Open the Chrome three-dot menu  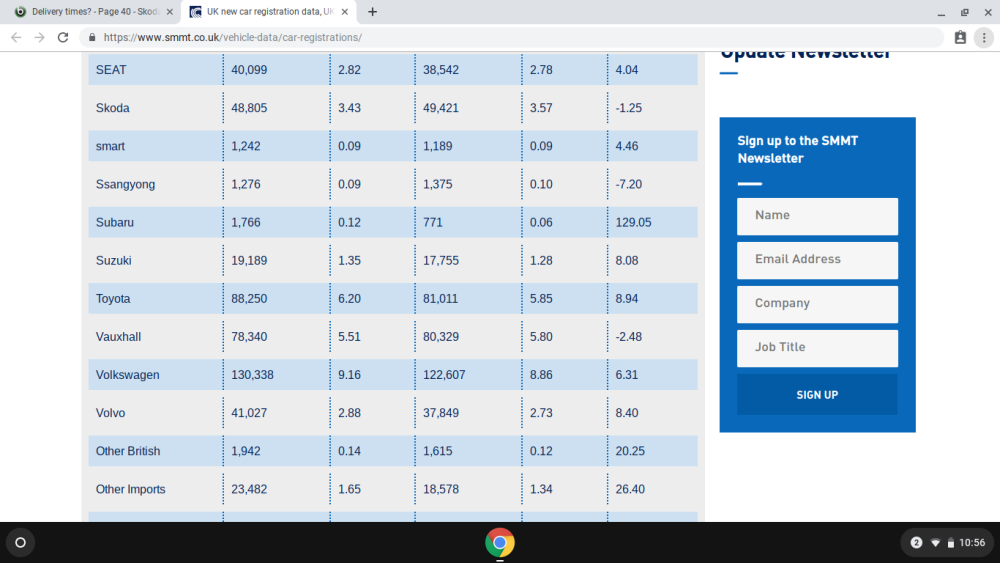(984, 38)
